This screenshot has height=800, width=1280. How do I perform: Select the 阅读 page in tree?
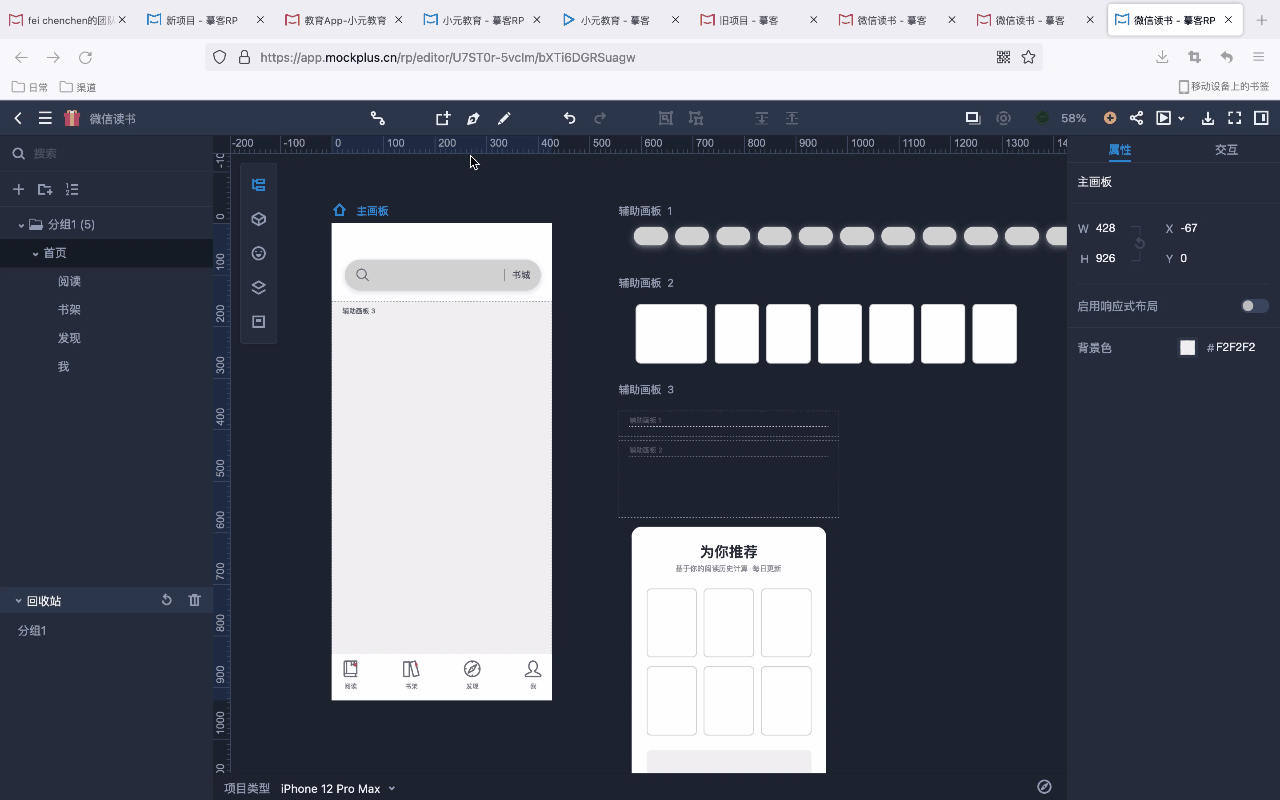(69, 282)
